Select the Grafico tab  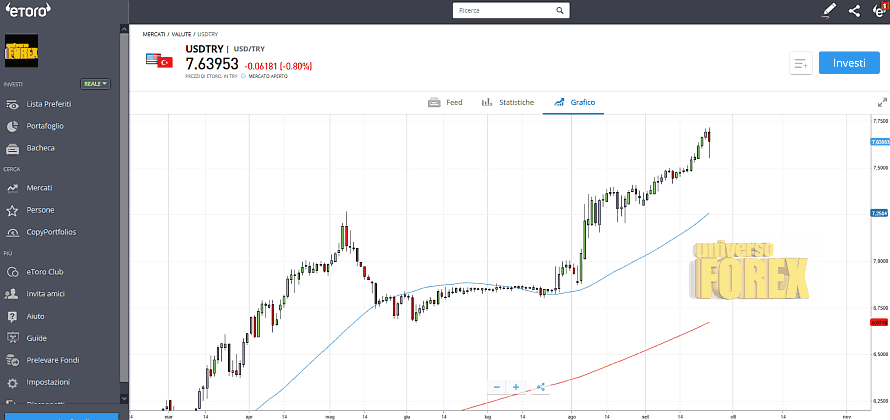[574, 102]
